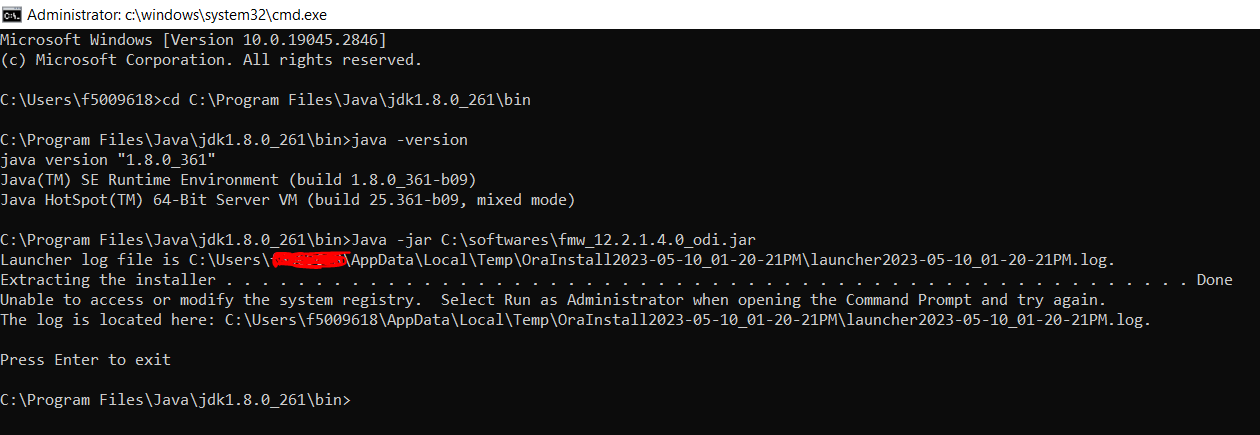
Task: Select the Microsoft Corporation copyright line
Action: tap(211, 60)
